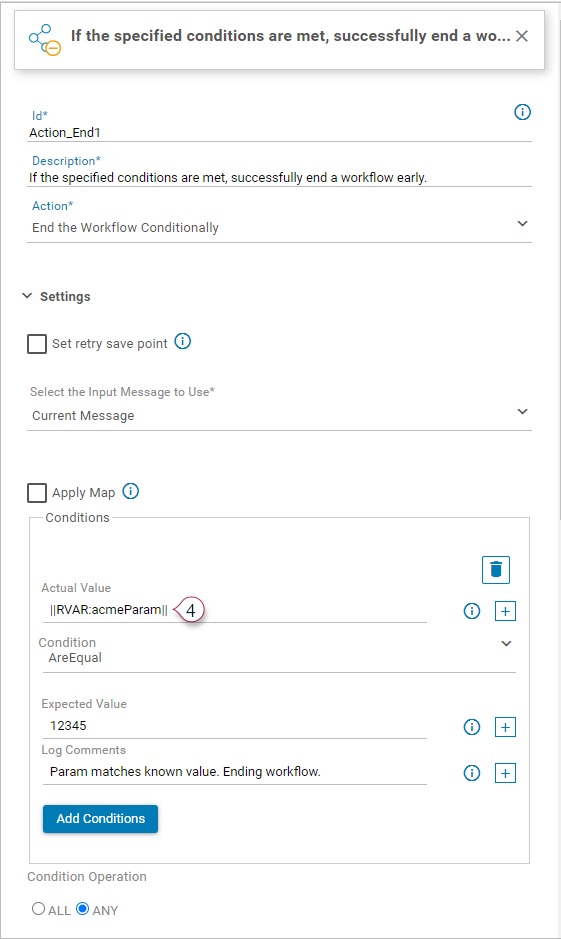Enable Set retry save point checkbox
This screenshot has width=561, height=939.
[37, 344]
